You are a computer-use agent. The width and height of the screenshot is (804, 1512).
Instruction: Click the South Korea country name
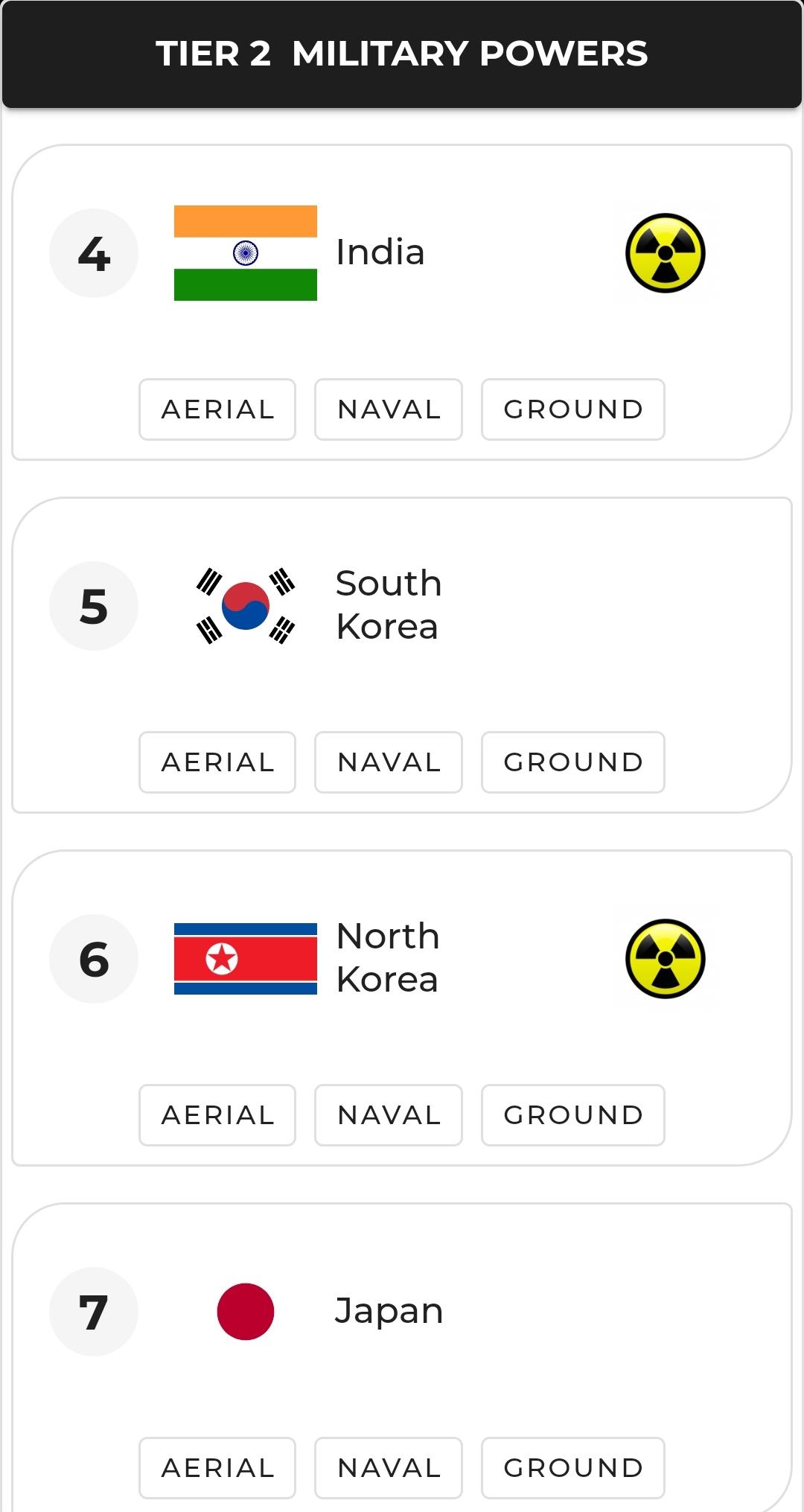point(388,605)
